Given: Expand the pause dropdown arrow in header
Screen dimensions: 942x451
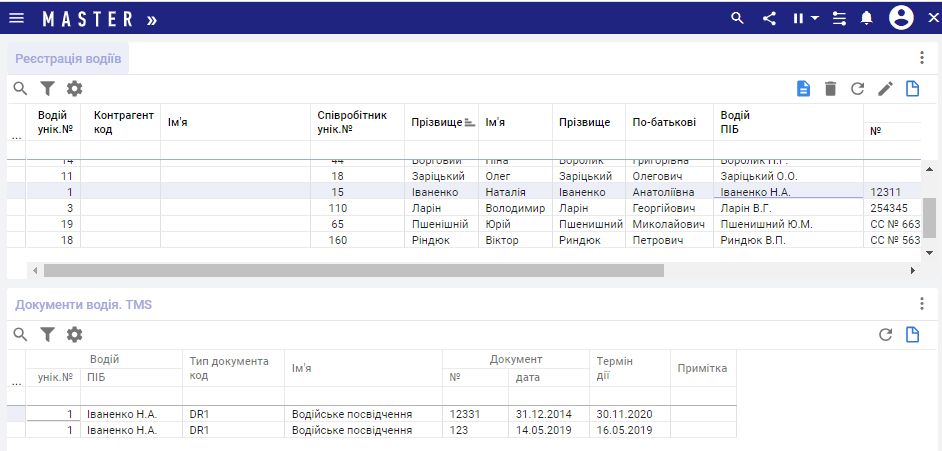Looking at the screenshot, I should pyautogui.click(x=815, y=18).
